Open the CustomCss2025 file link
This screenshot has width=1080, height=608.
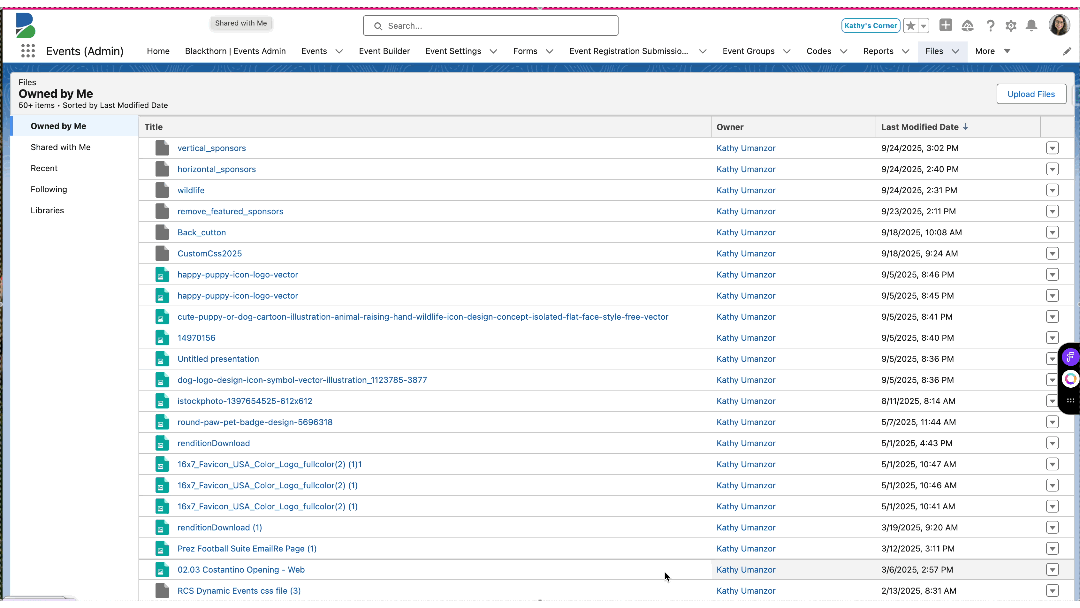tap(209, 254)
